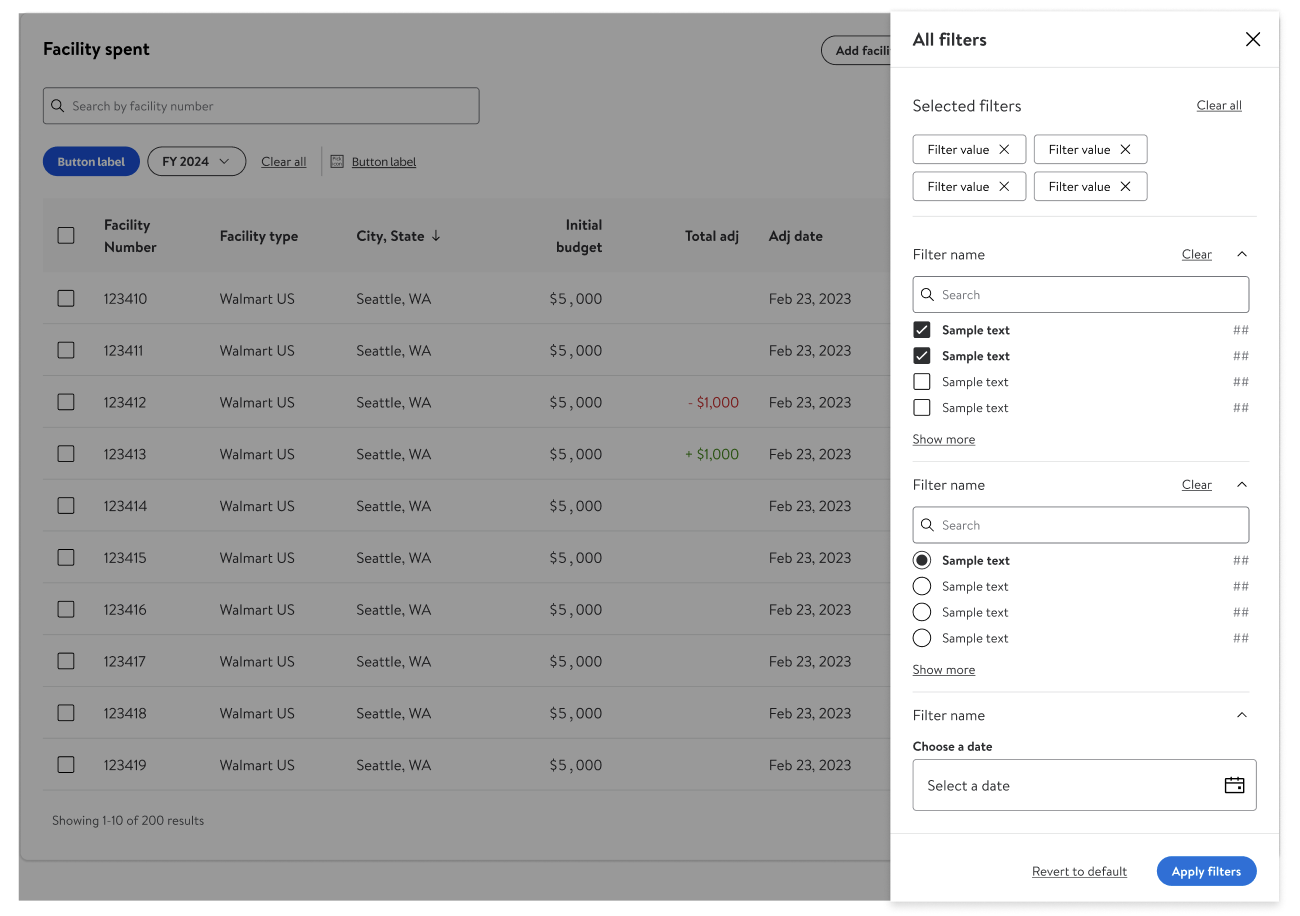Remove the top-right filter value chip
The height and width of the screenshot is (916, 1300).
[1125, 150]
